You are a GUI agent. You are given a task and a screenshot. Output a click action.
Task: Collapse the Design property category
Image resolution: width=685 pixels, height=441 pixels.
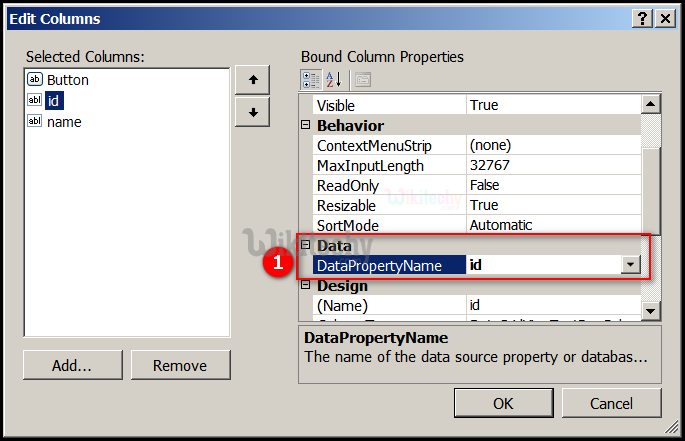[x=306, y=286]
